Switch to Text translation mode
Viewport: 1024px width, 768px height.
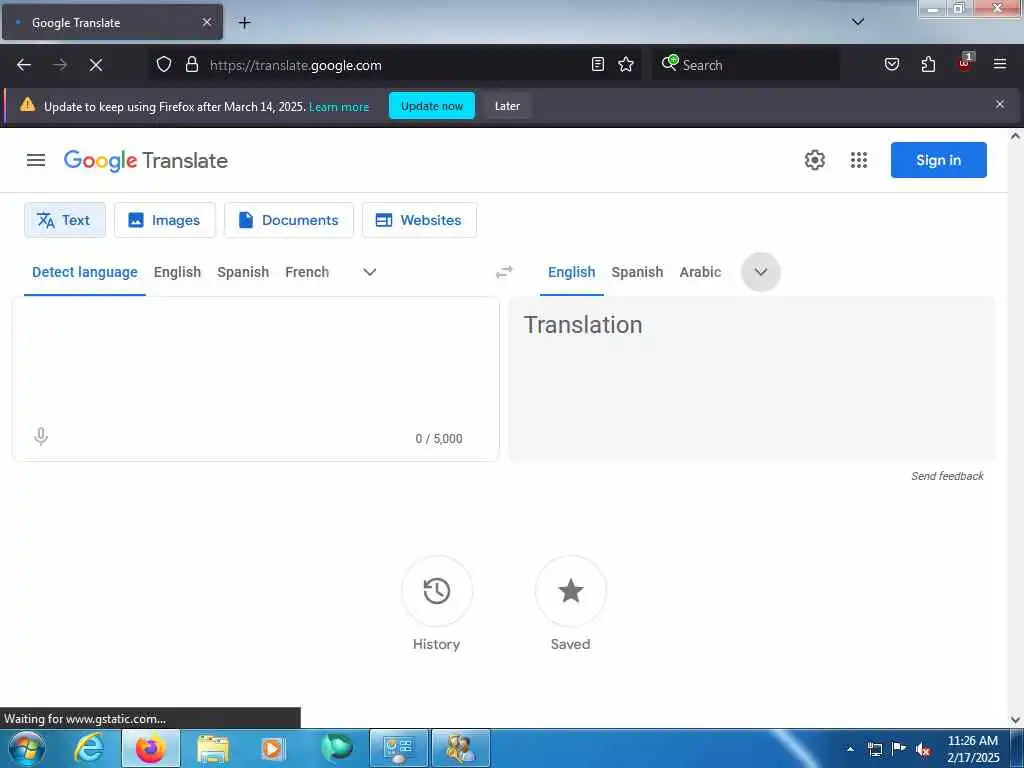(65, 220)
